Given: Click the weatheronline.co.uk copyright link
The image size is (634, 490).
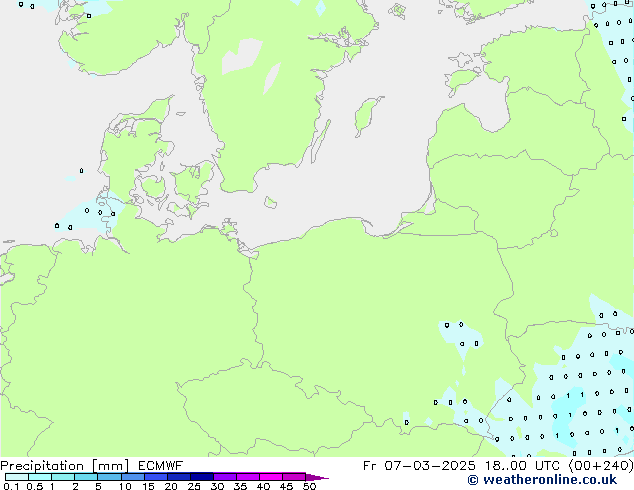Looking at the screenshot, I should (x=542, y=480).
